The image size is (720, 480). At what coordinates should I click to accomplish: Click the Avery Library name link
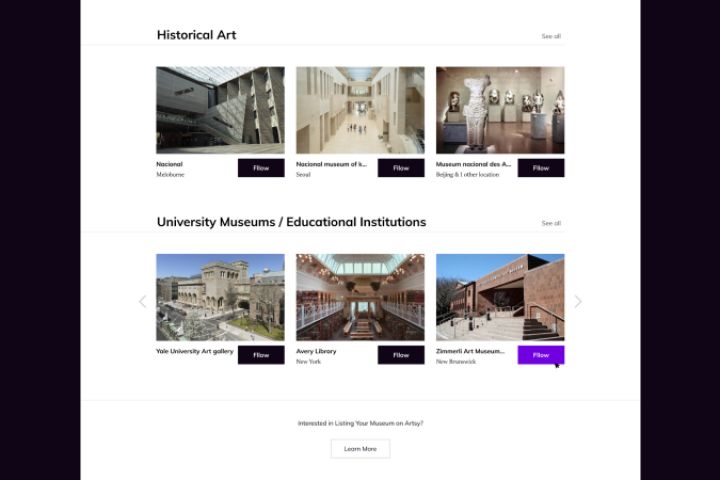[316, 351]
